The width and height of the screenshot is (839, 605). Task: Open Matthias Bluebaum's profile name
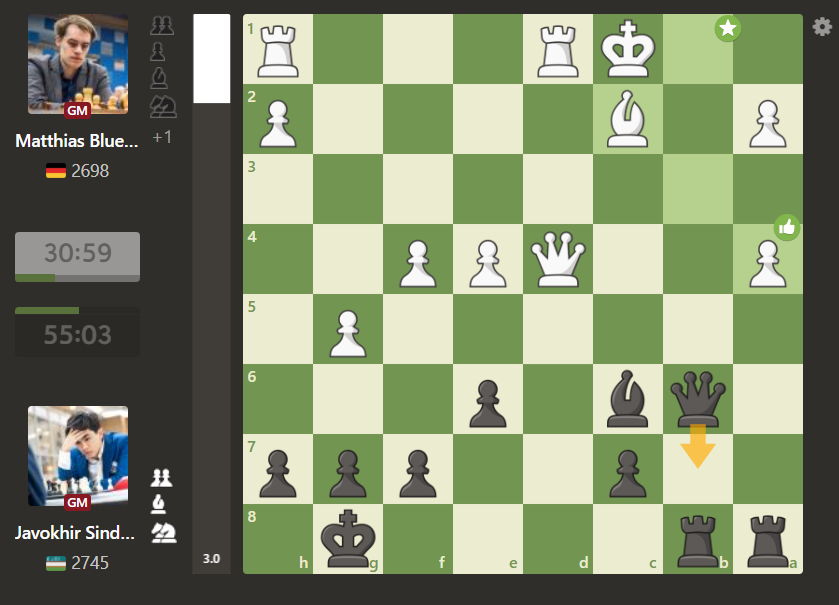pyautogui.click(x=76, y=141)
